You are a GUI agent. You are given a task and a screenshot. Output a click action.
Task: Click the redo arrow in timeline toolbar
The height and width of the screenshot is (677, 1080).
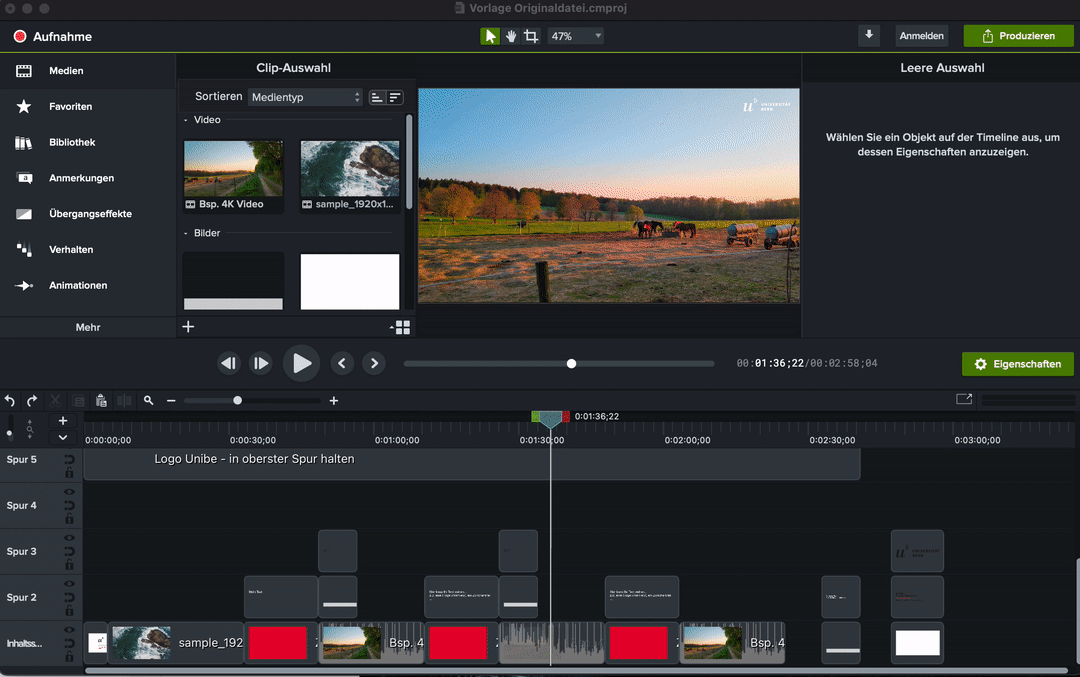(x=32, y=400)
